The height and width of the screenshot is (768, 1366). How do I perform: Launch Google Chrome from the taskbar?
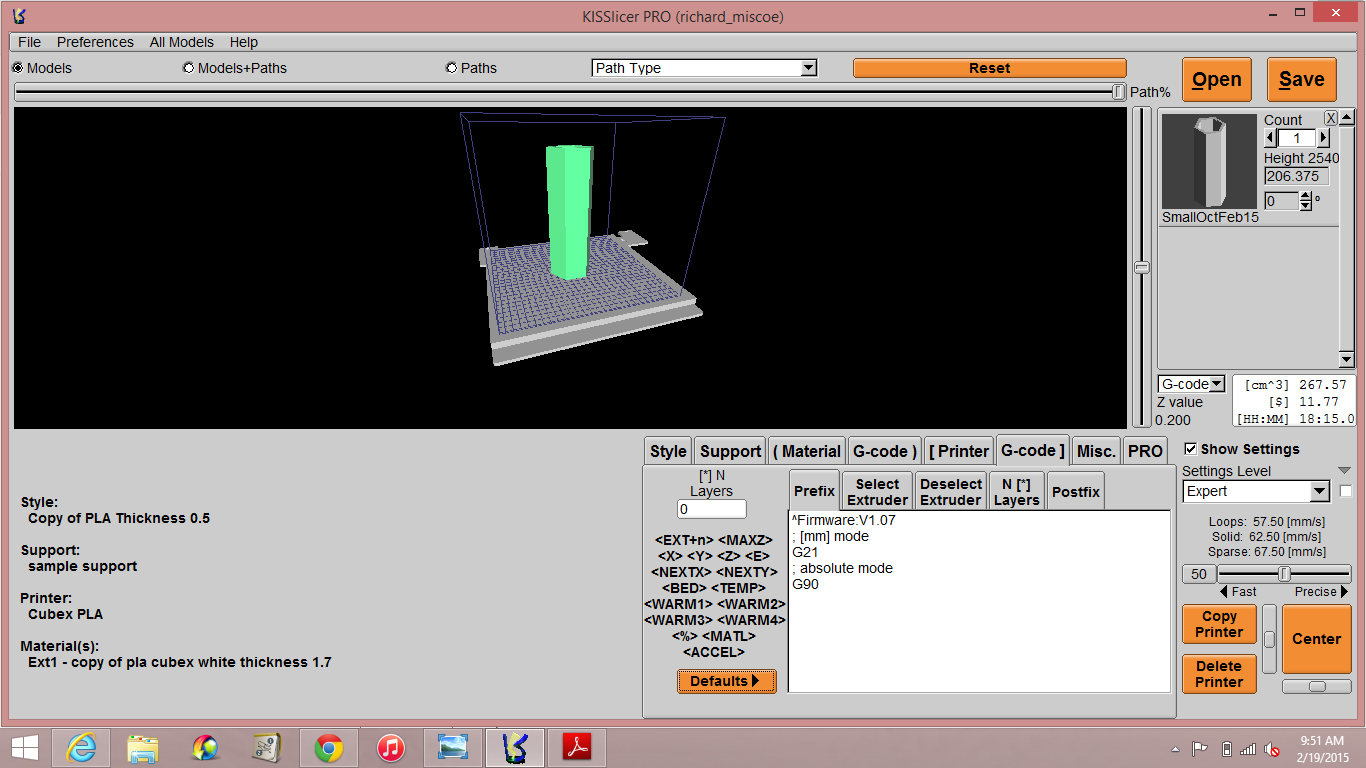click(329, 748)
